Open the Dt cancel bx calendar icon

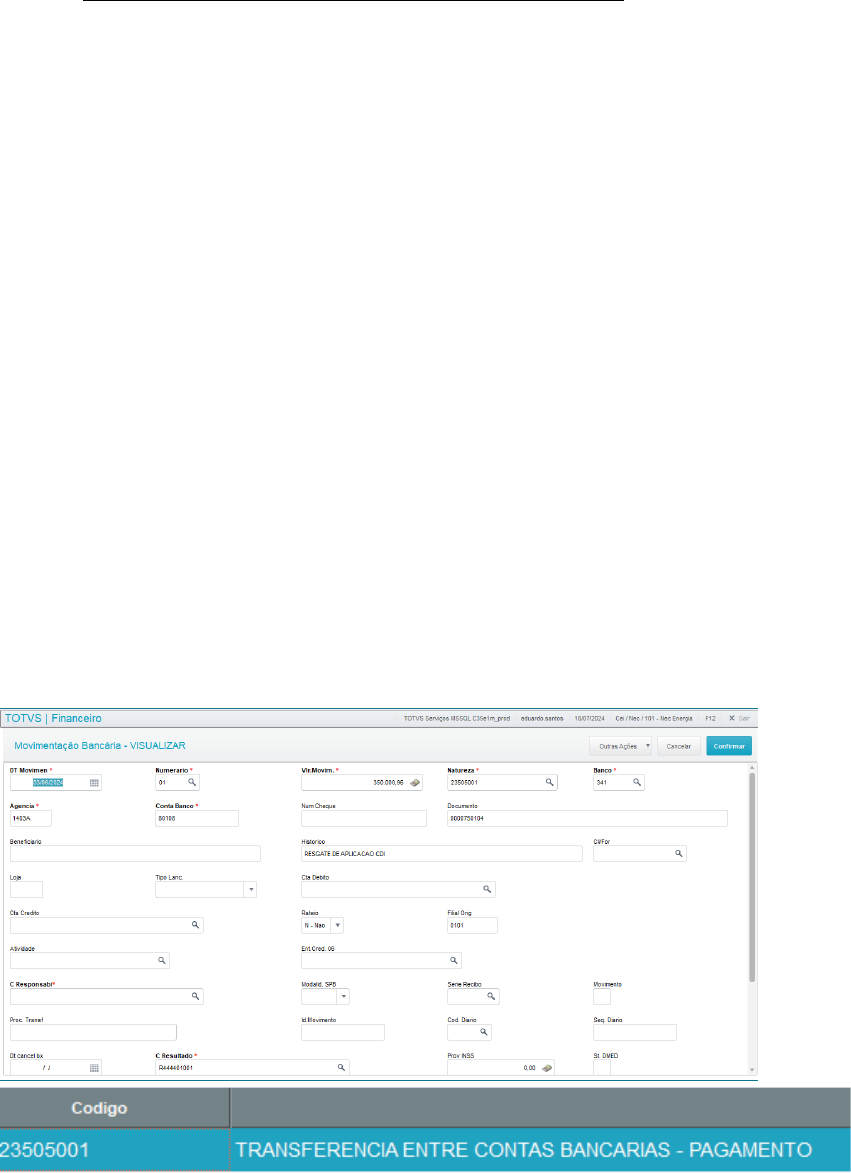tap(95, 1068)
